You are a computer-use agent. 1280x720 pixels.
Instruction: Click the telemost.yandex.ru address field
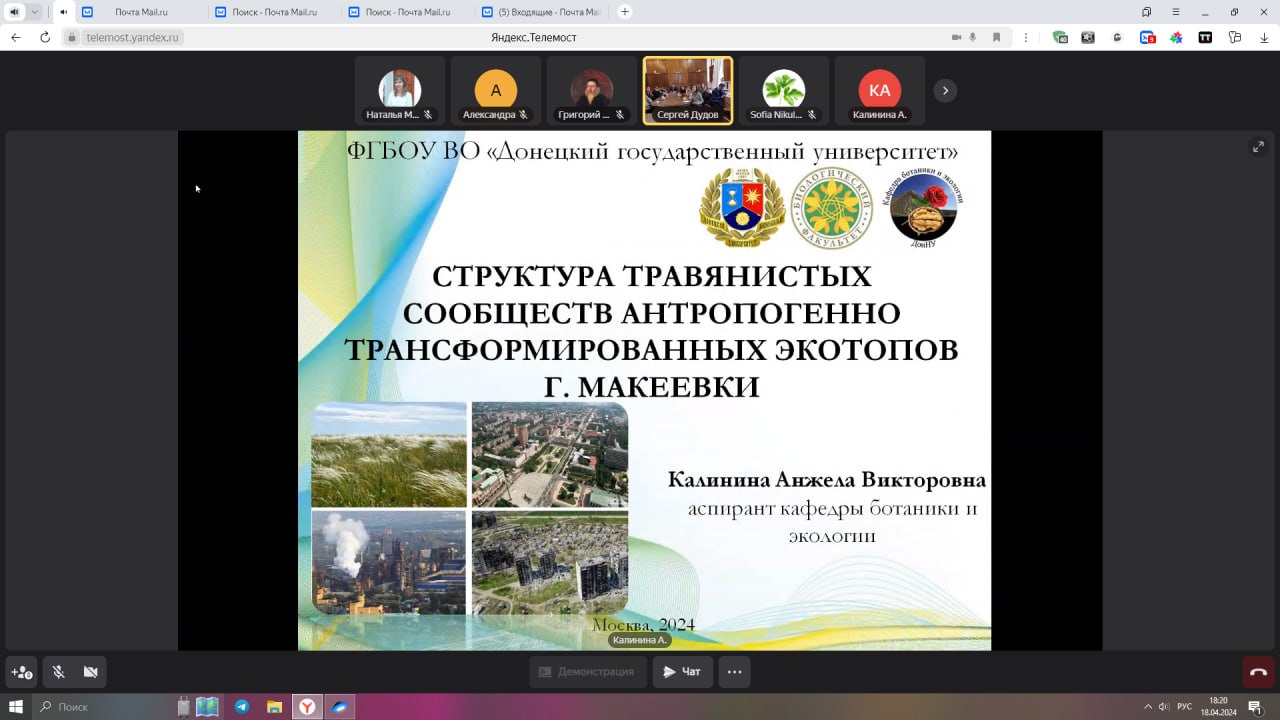click(133, 37)
